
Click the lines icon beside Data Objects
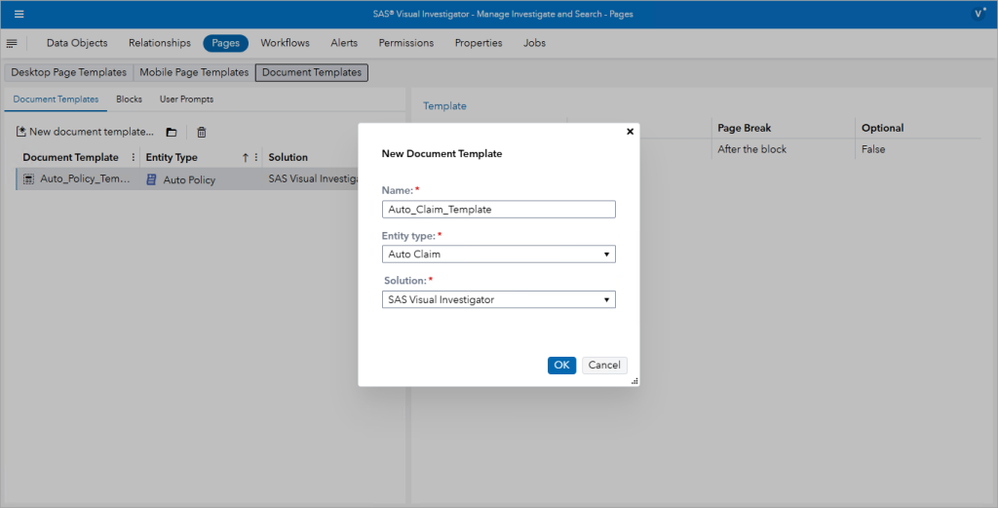[11, 43]
